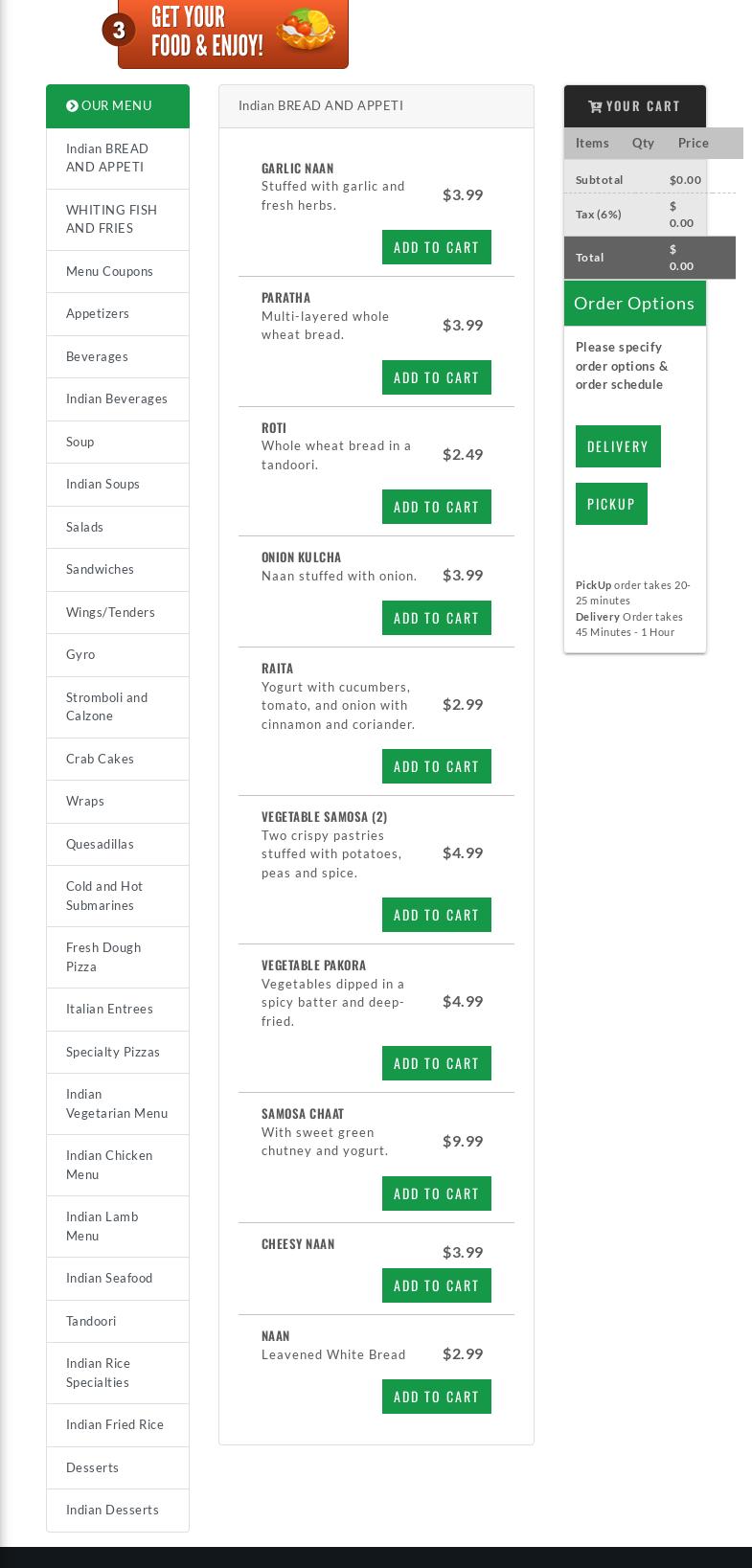Screen dimensions: 752x1568
Task: Add Paratha to the cart
Action: point(436,377)
